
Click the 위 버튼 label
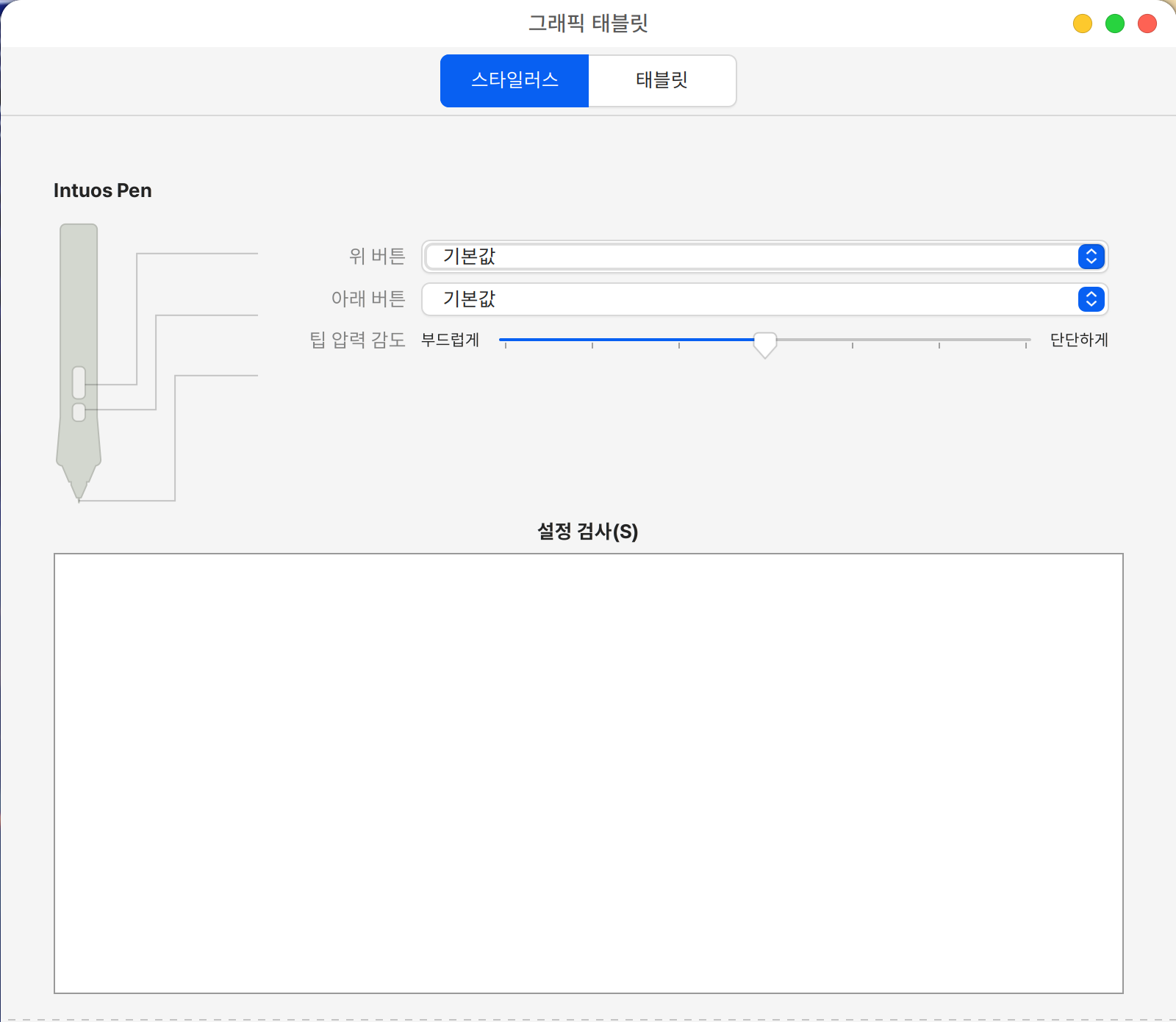(377, 256)
